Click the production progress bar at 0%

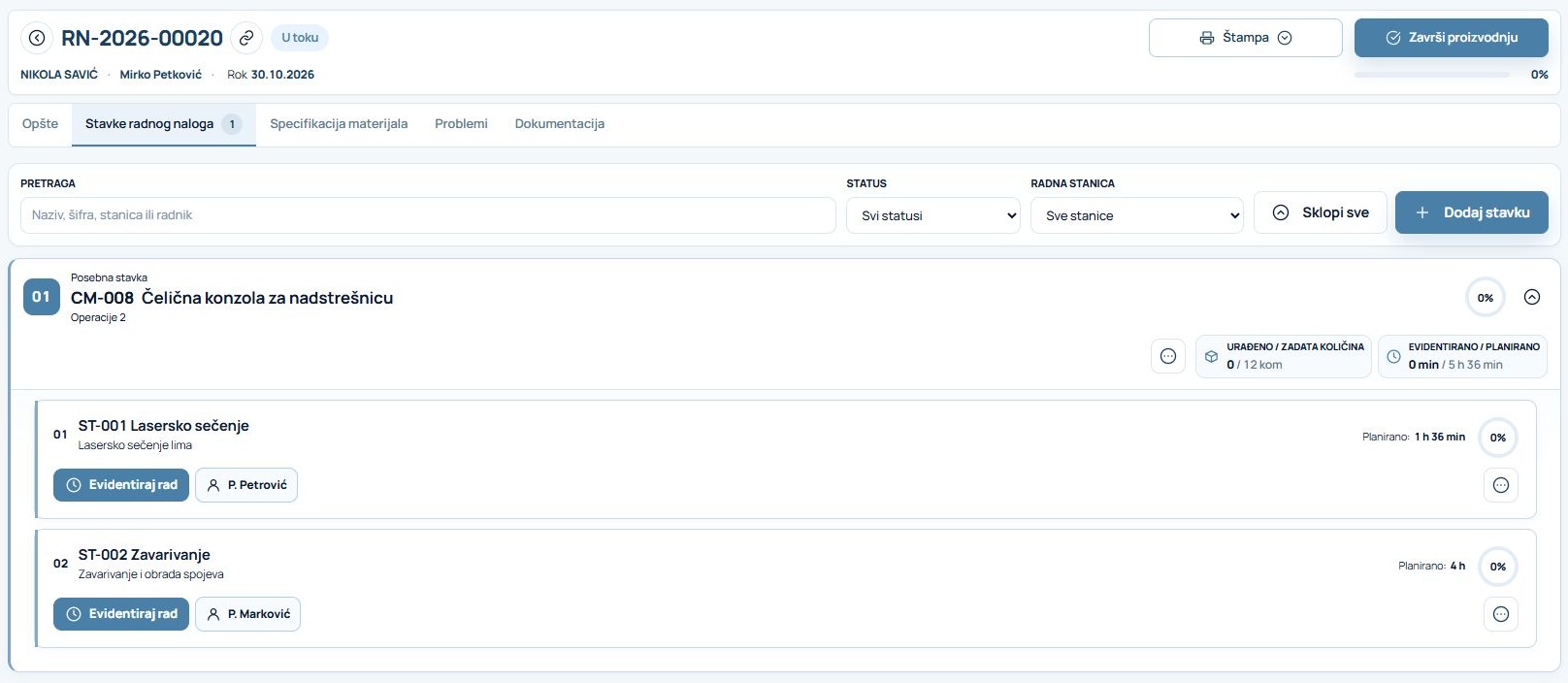1432,75
